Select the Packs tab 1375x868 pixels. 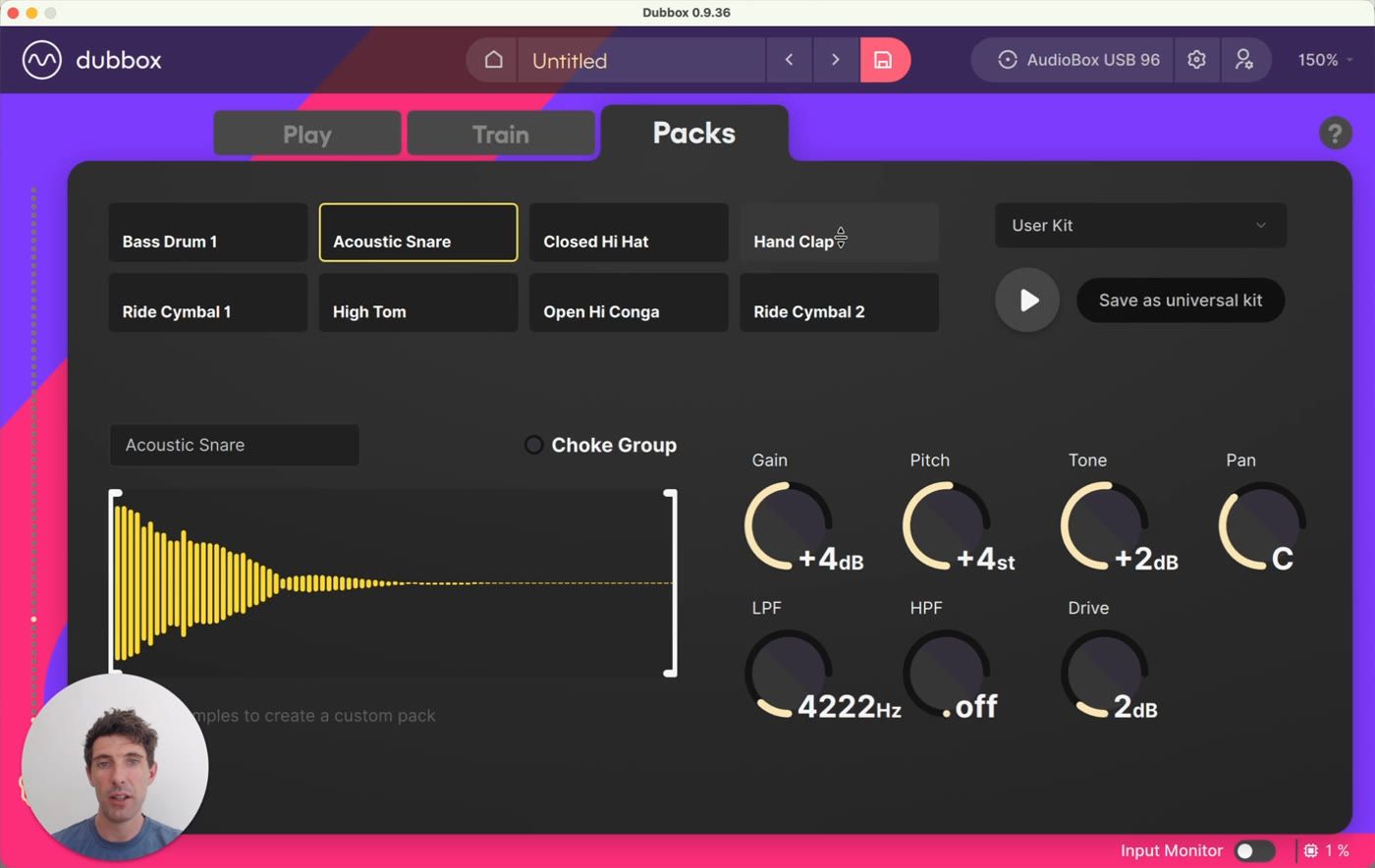[x=694, y=134]
